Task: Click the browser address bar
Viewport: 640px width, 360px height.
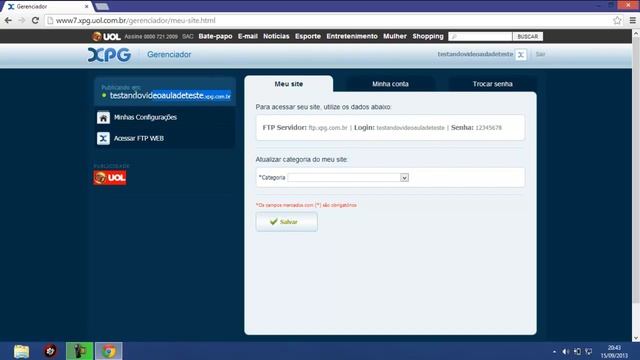Action: pos(329,20)
